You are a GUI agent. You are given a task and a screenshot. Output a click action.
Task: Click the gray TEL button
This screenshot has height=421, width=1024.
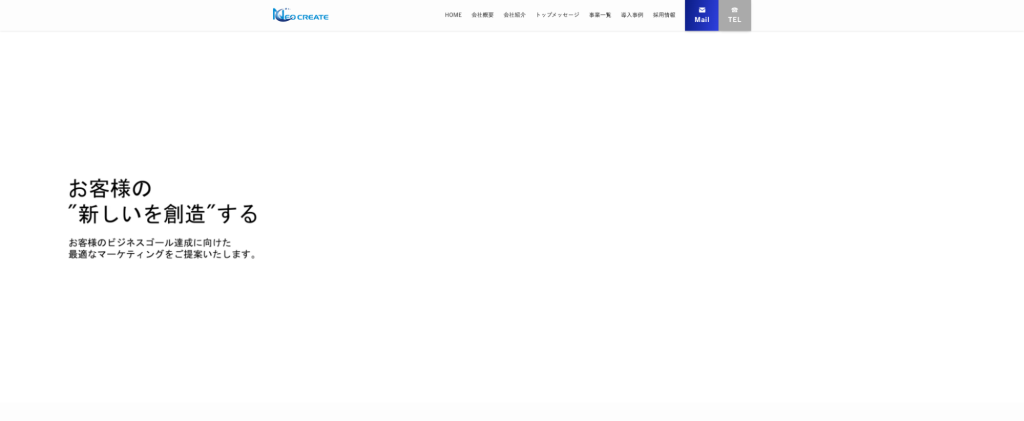[735, 15]
